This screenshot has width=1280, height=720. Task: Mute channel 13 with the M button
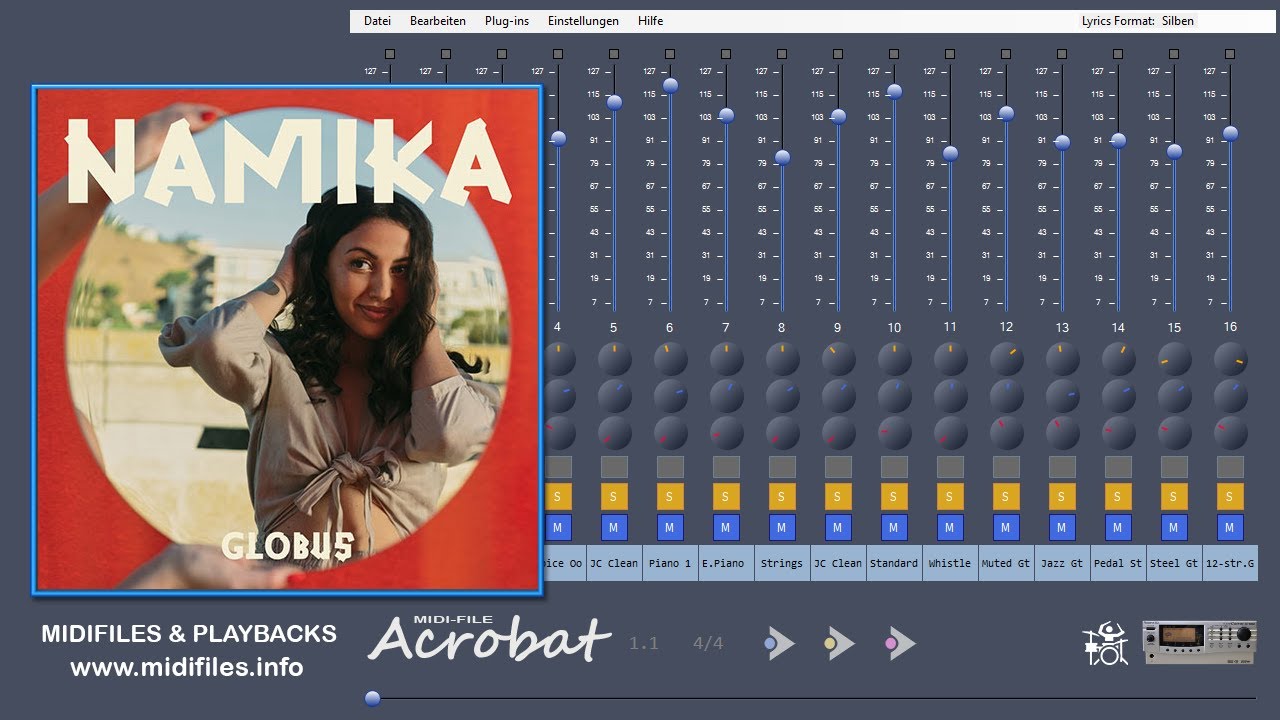(1062, 527)
